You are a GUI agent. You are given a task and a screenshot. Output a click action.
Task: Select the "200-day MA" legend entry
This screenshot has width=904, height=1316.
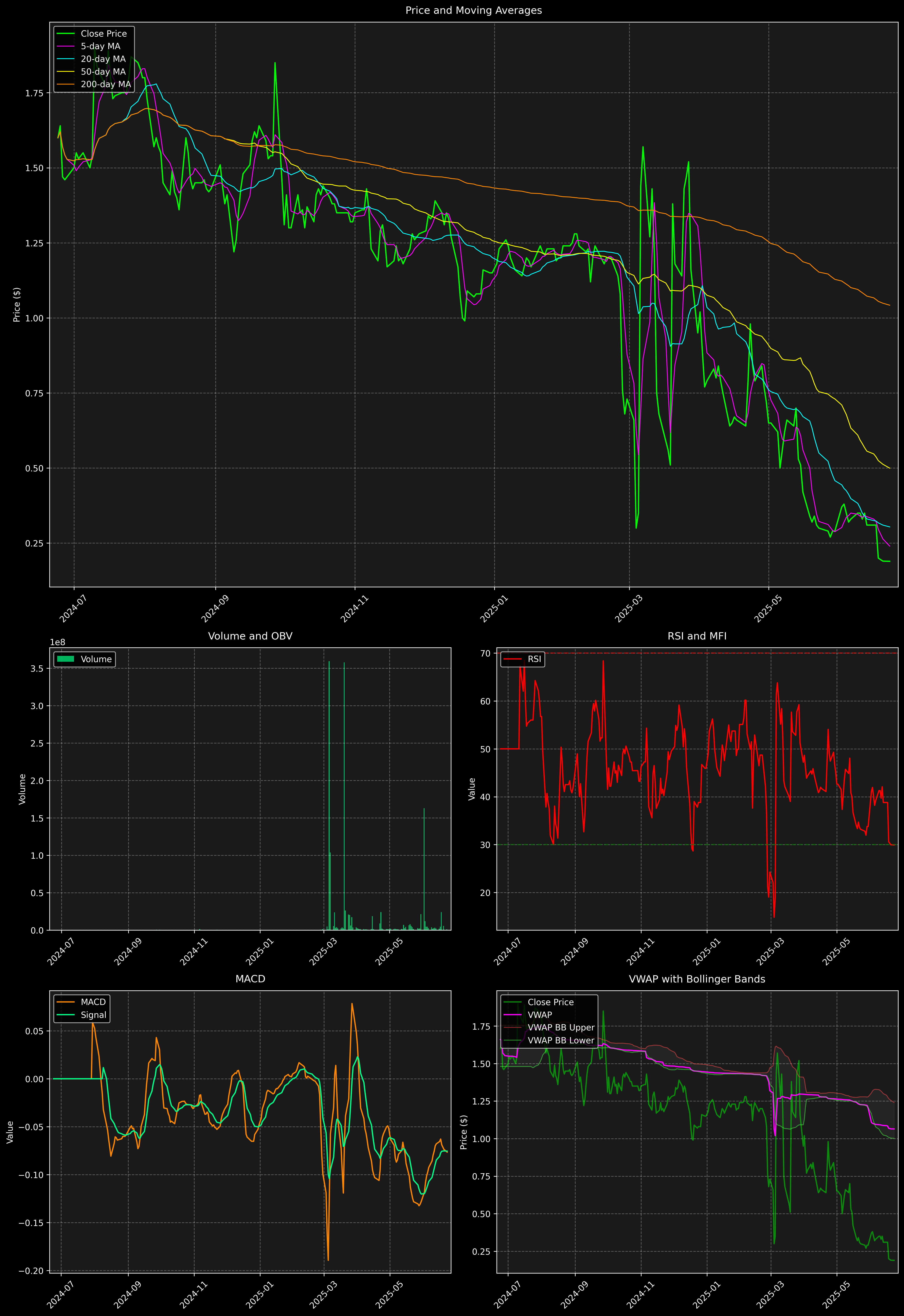click(106, 84)
